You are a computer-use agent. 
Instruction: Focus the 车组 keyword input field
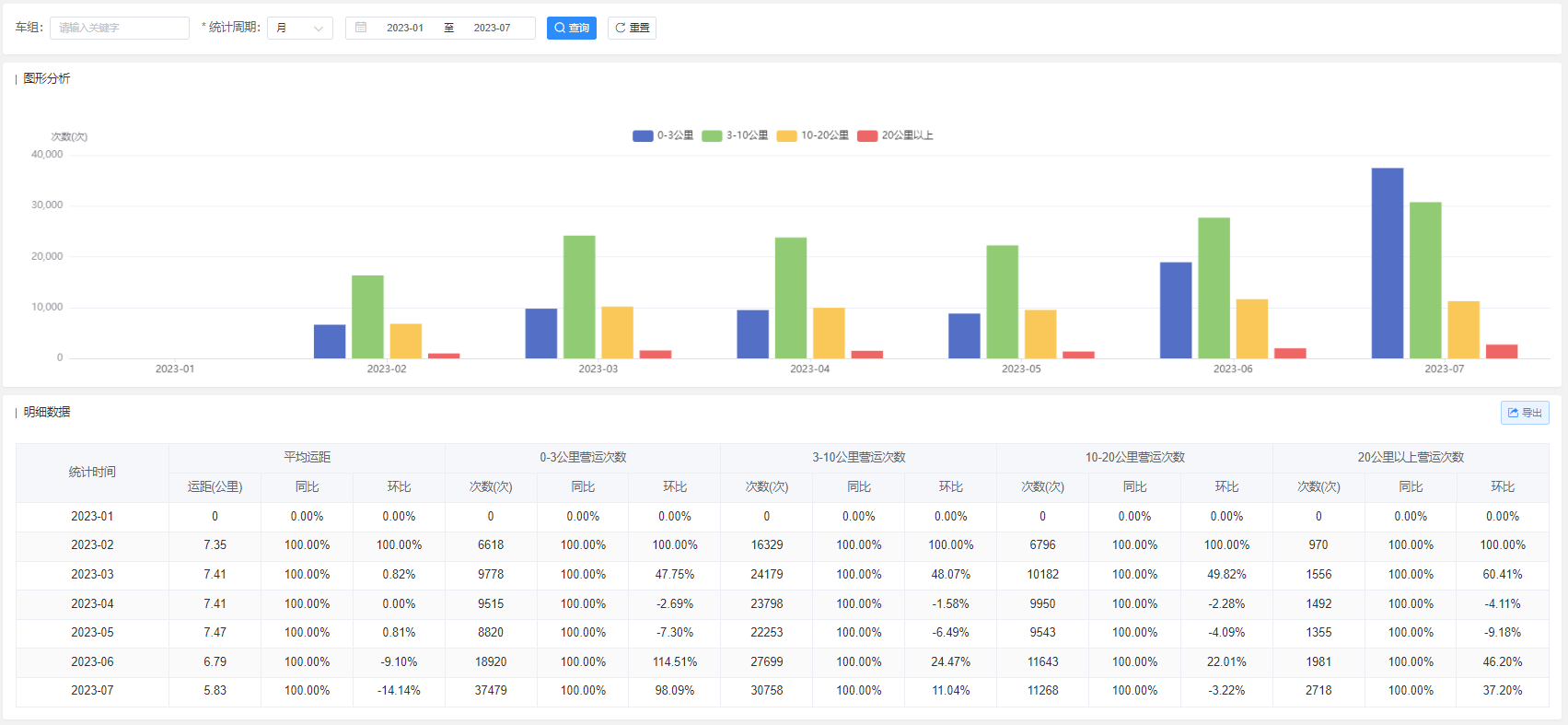(119, 28)
